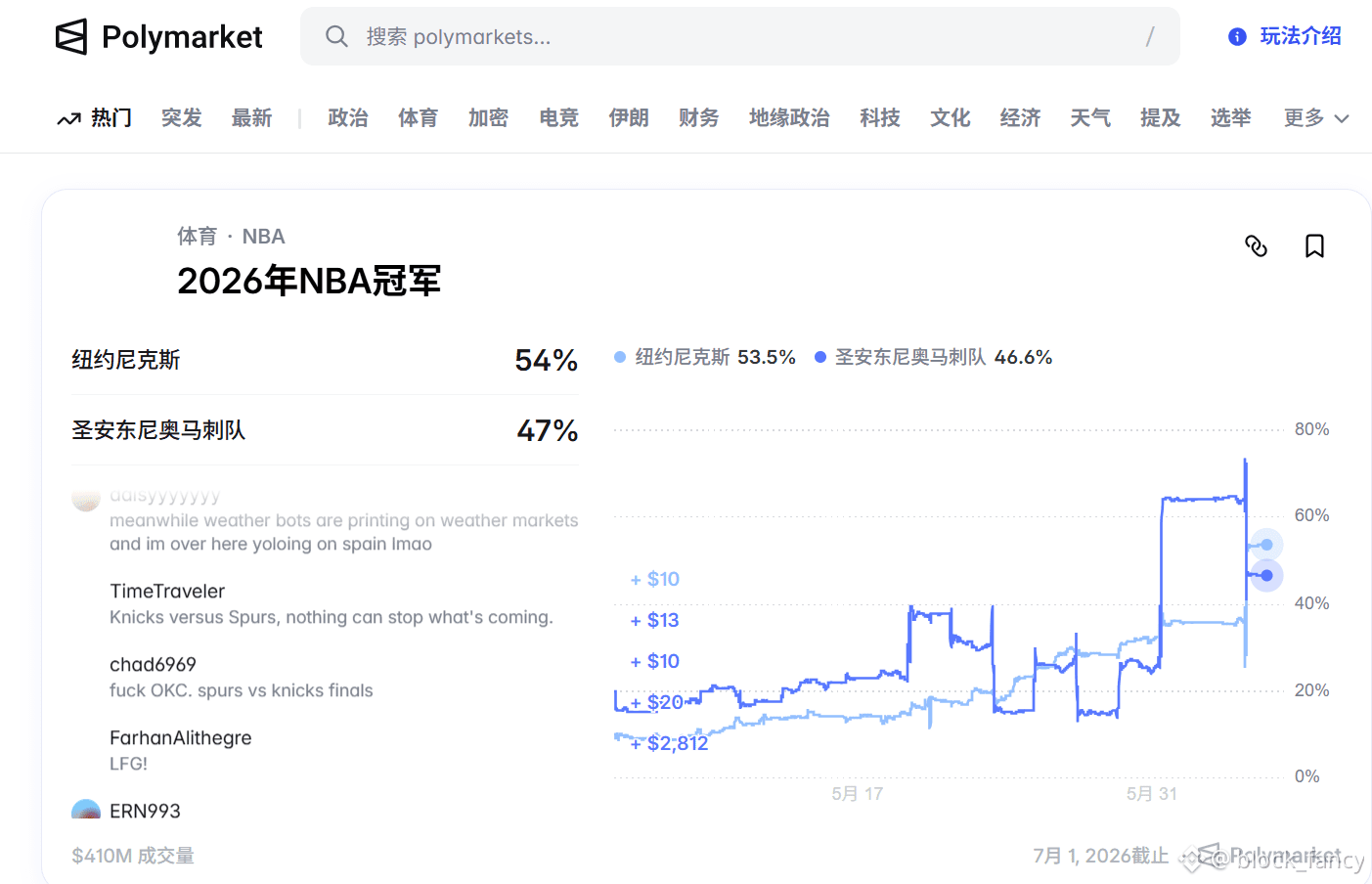Switch to the 突发 tab
The height and width of the screenshot is (884, 1372).
point(182,118)
